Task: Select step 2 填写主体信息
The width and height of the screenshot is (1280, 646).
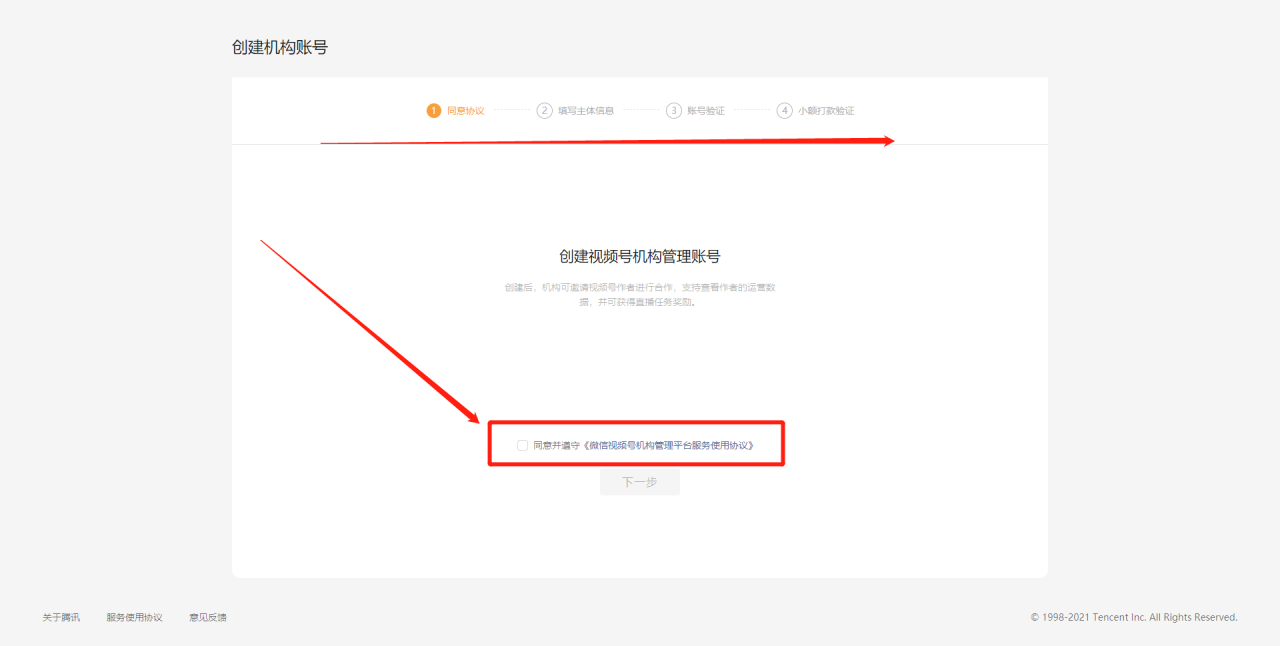Action: tap(576, 111)
